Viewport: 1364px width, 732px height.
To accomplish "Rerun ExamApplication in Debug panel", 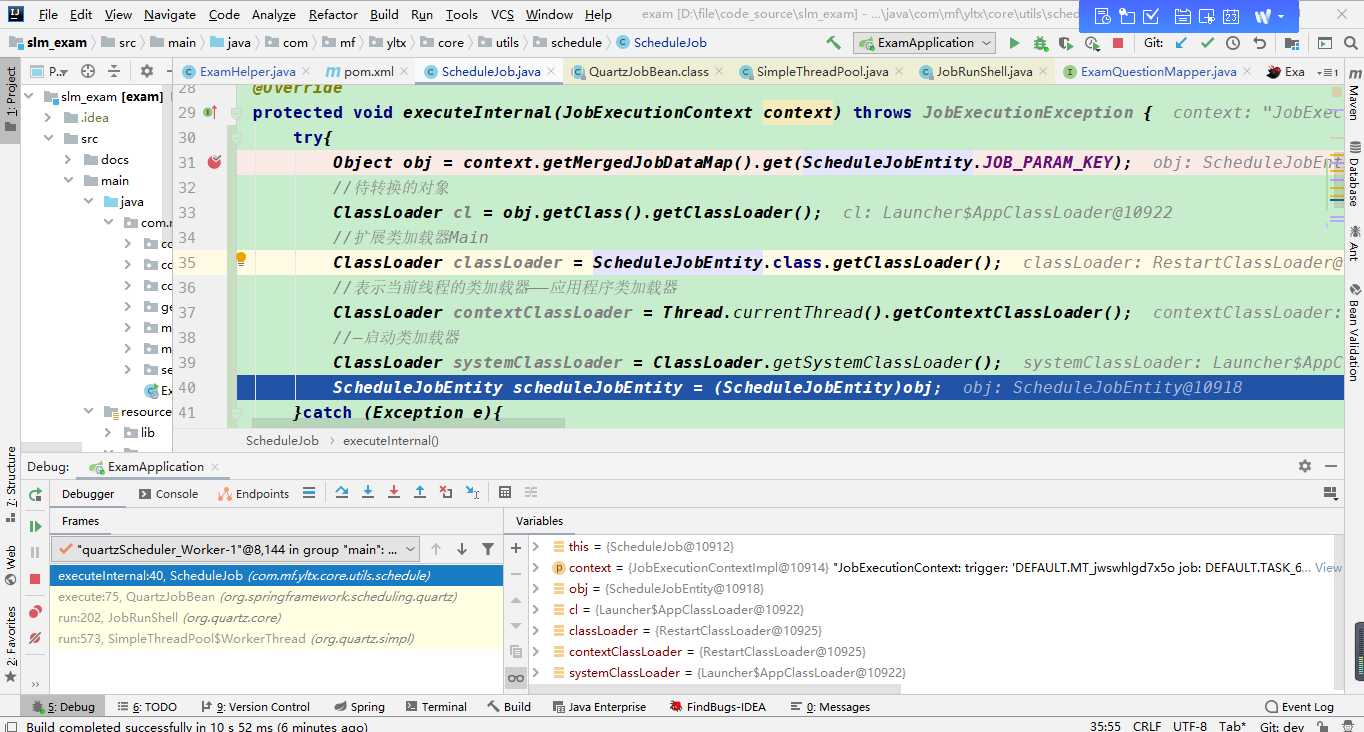I will click(x=35, y=494).
